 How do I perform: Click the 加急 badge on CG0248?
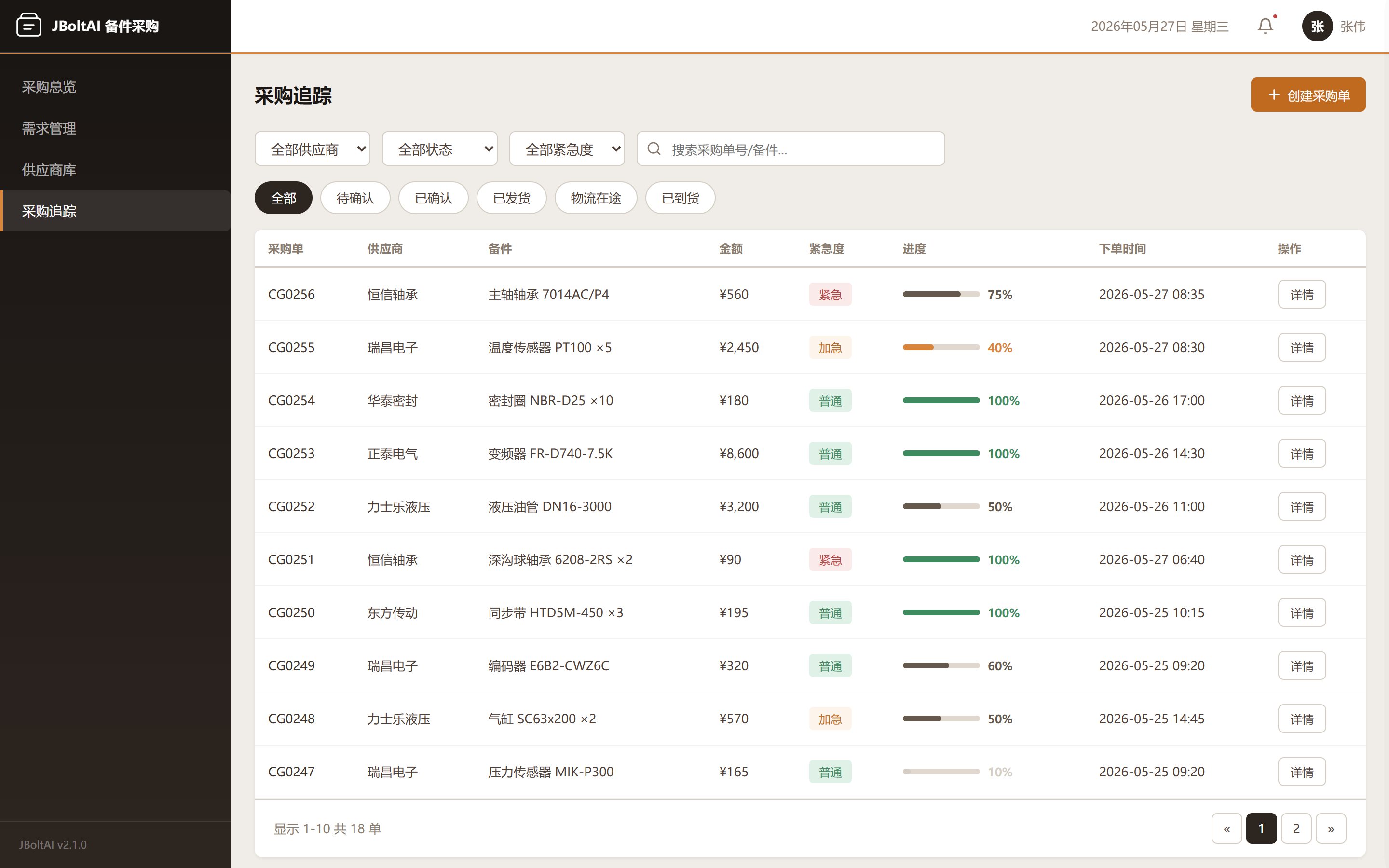pos(830,719)
